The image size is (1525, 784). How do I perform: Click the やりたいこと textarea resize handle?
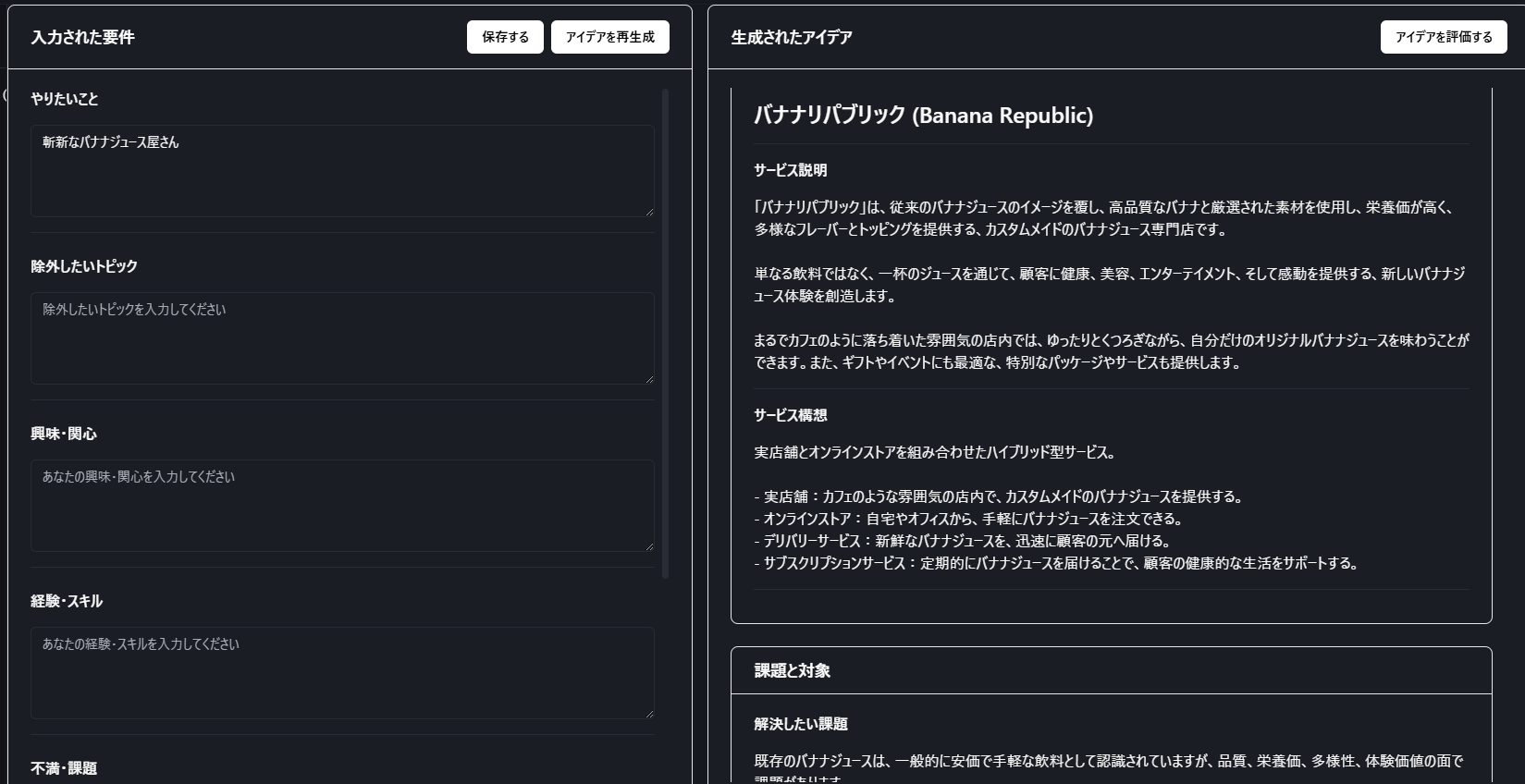coord(649,212)
